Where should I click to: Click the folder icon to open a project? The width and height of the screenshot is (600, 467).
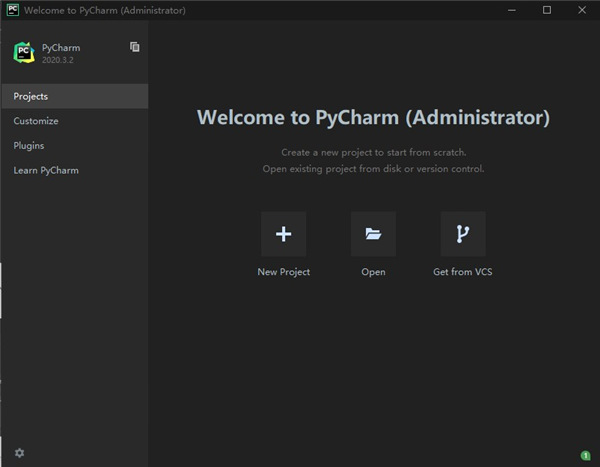[x=373, y=234]
